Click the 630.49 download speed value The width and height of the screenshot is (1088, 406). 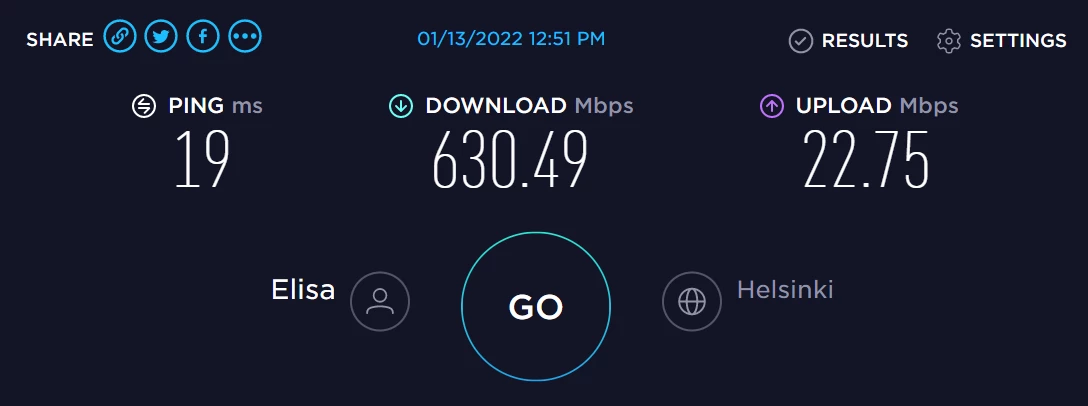point(510,160)
